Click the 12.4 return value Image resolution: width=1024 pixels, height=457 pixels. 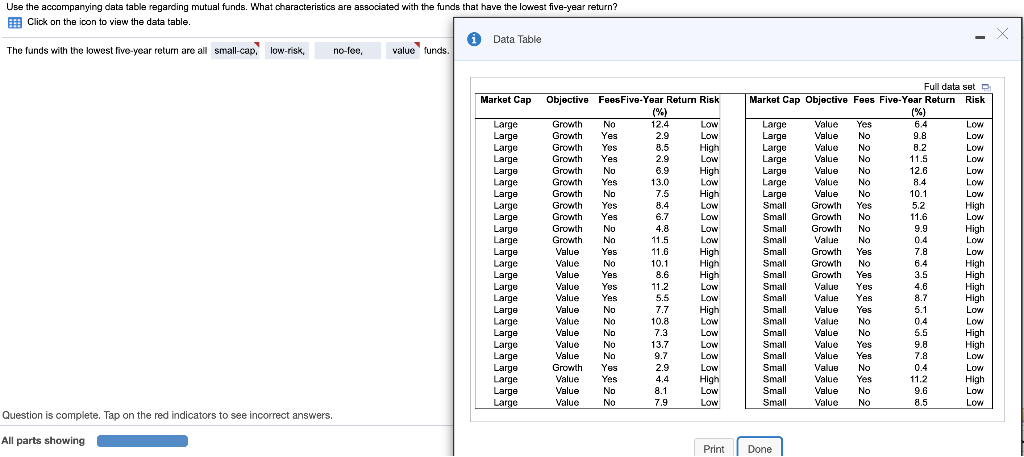tap(660, 124)
